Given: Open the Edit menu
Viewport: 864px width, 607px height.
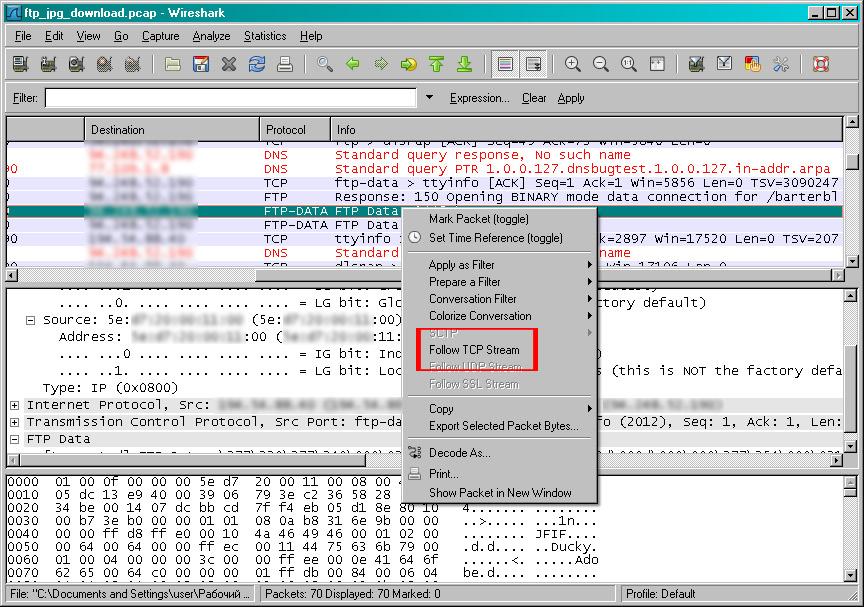Looking at the screenshot, I should pos(54,36).
